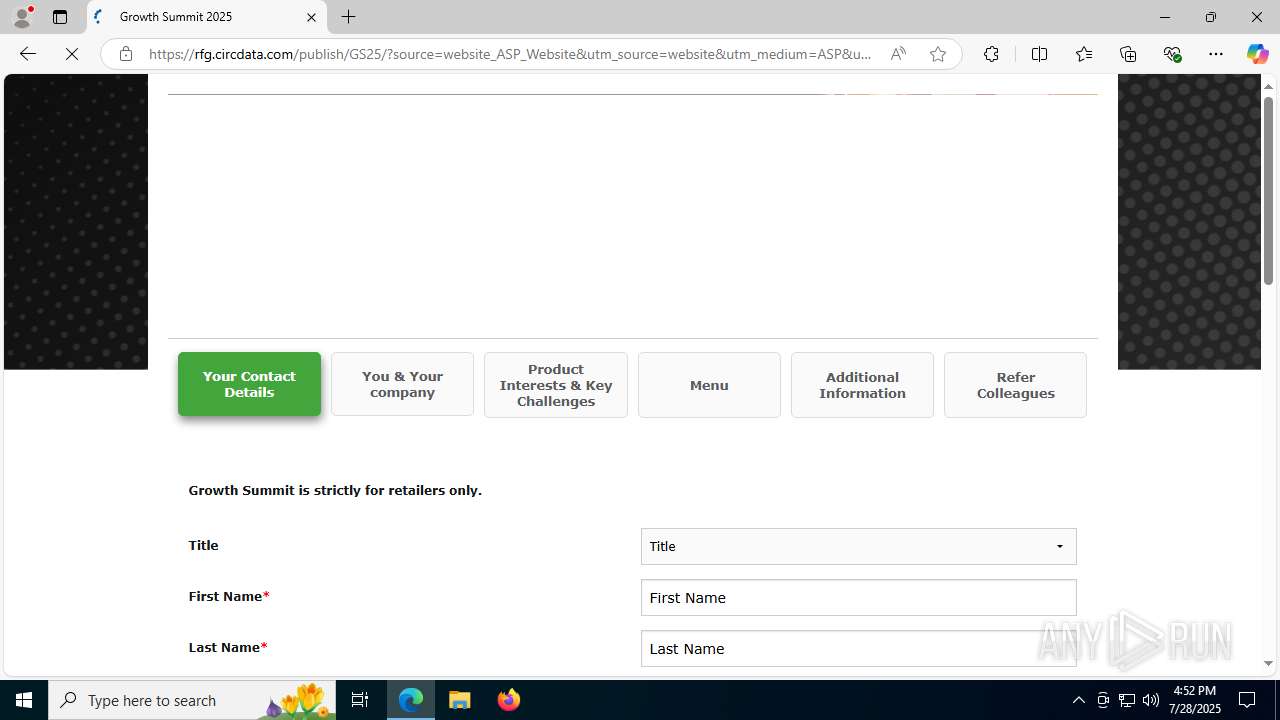Open the tab actions menu icon
Screen dimensions: 1280x720
(x=60, y=17)
